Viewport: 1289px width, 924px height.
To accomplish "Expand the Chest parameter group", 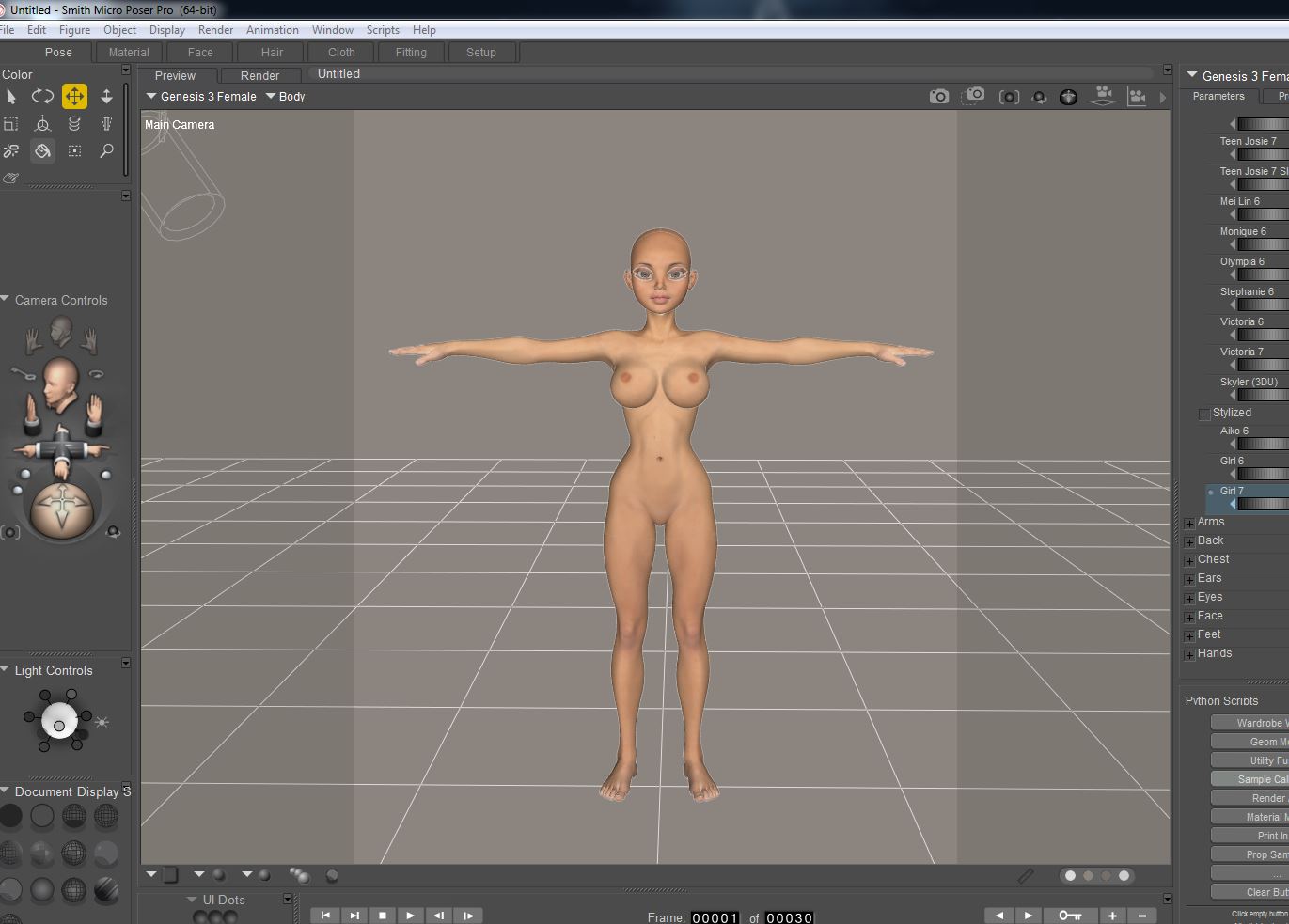I will coord(1189,561).
